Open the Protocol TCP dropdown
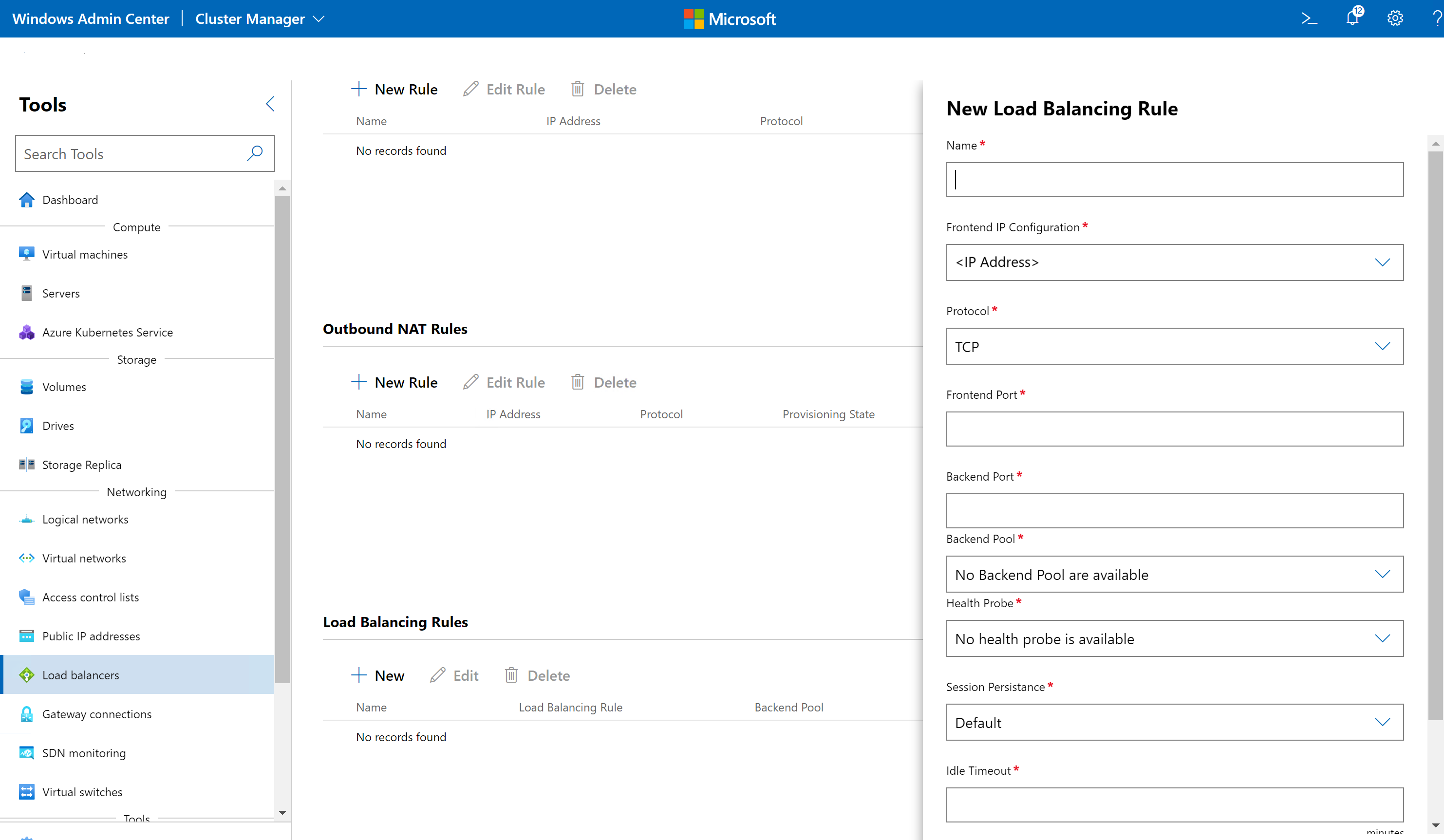Screen dimensions: 1444x840 coord(1174,346)
